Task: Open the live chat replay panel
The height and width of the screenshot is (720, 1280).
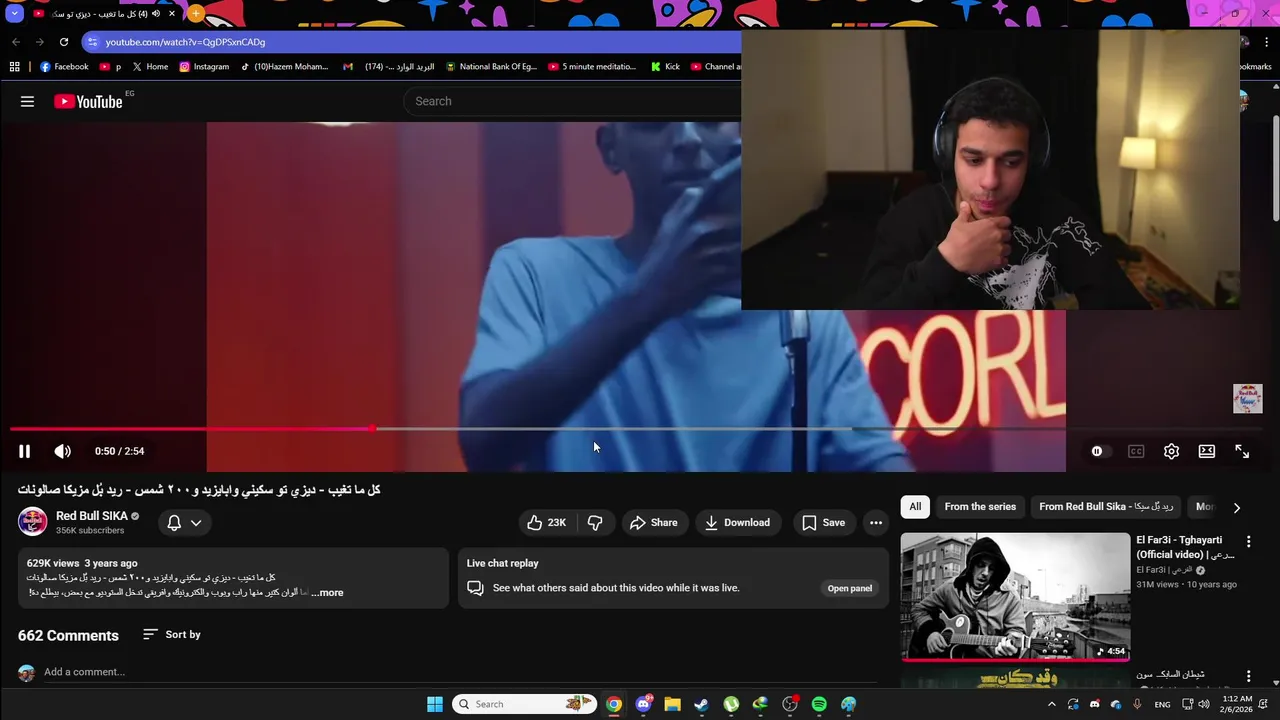Action: 850,588
